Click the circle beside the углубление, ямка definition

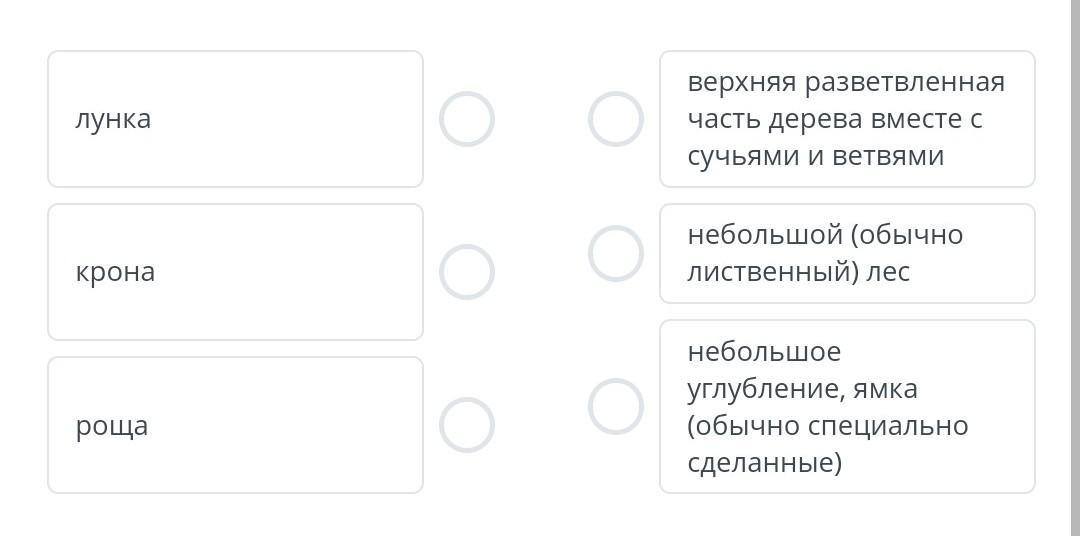[615, 406]
